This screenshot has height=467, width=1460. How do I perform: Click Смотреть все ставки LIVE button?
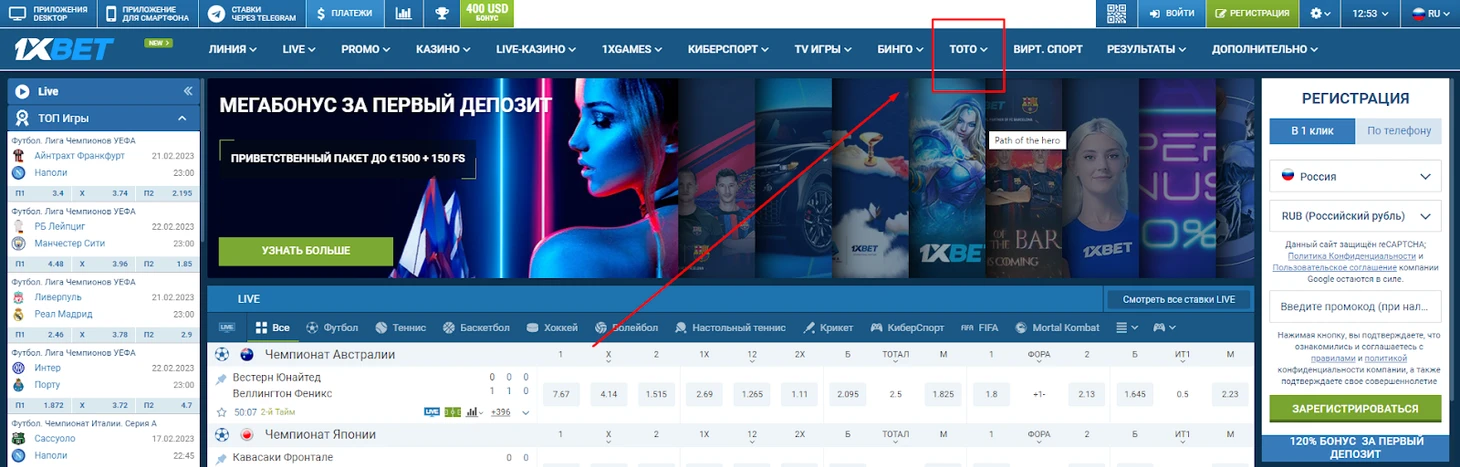coord(1178,299)
